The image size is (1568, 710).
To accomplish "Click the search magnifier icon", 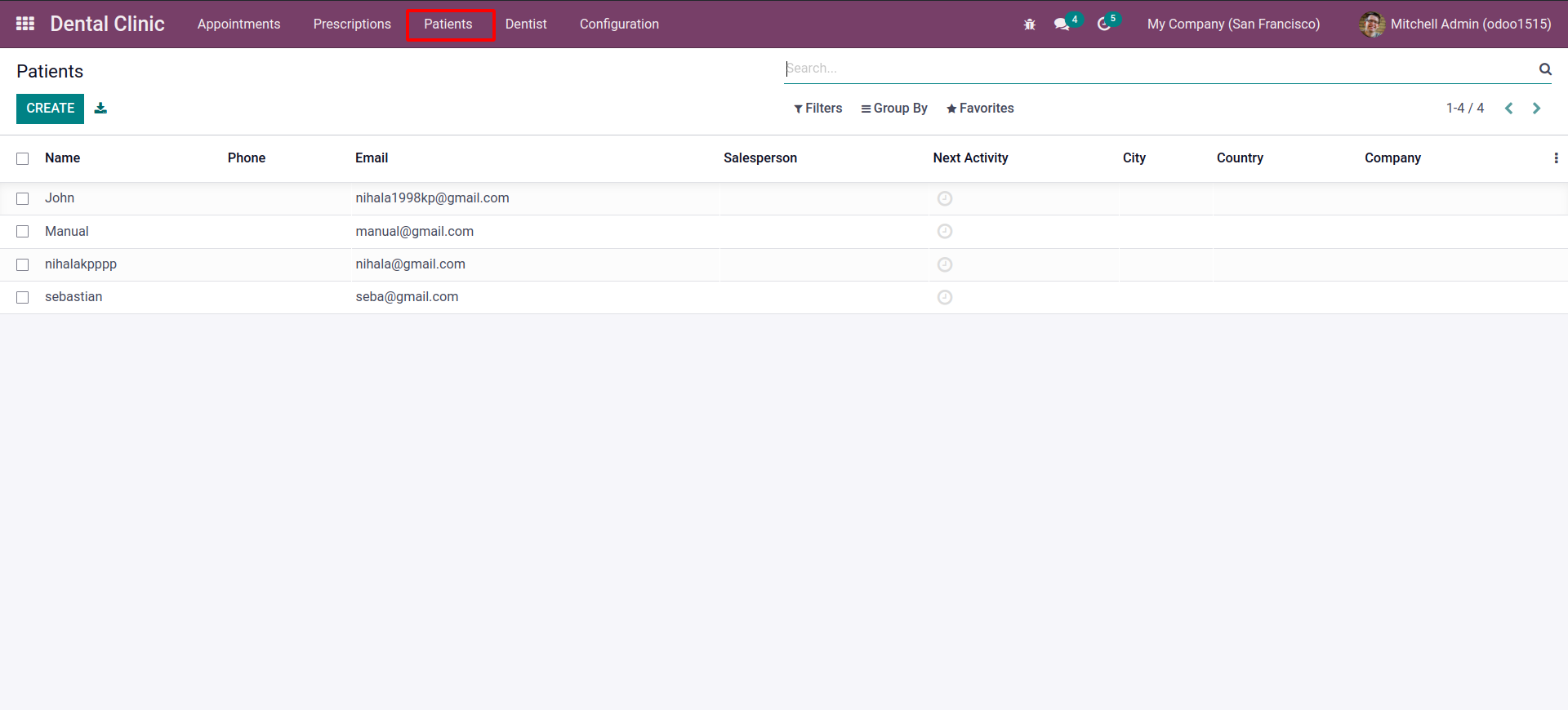I will click(1545, 69).
